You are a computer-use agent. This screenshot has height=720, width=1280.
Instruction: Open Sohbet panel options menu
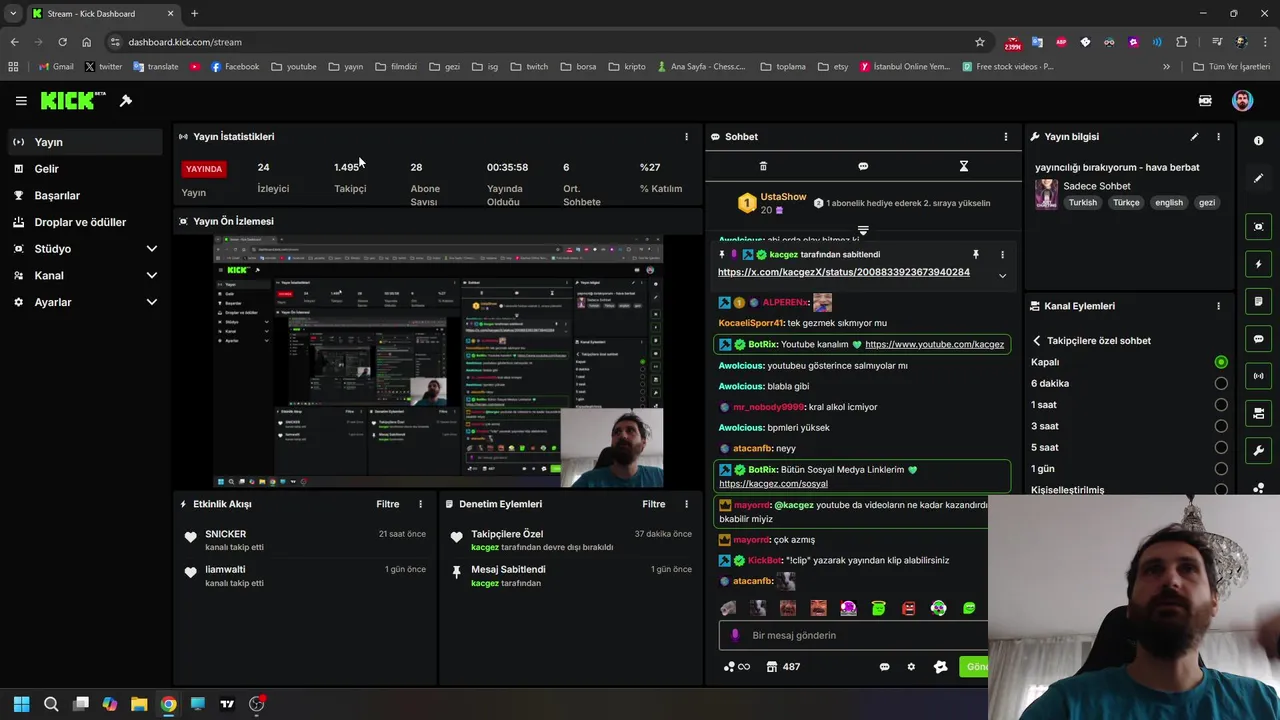1006,137
